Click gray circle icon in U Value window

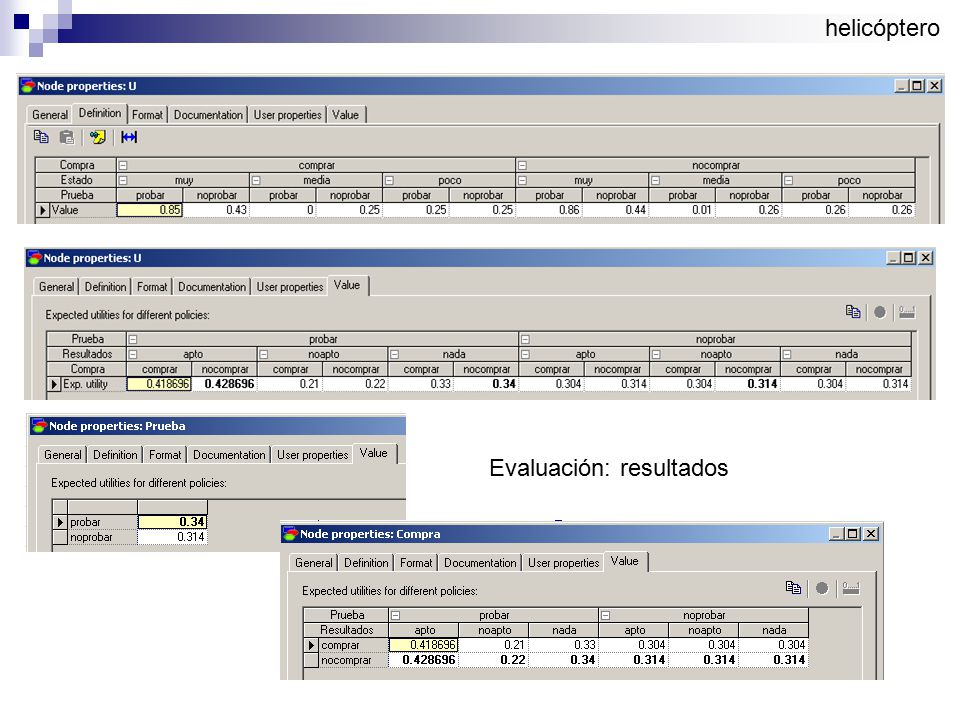pos(880,312)
